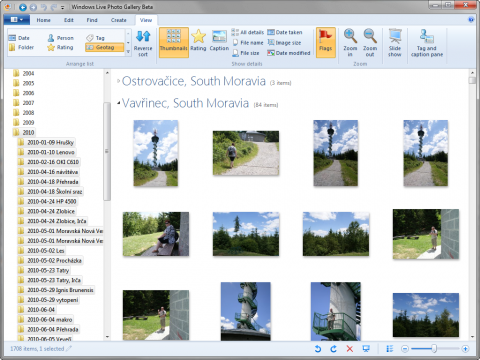Image resolution: width=480 pixels, height=360 pixels.
Task: Click the Back navigation arrow
Action: point(22,7)
